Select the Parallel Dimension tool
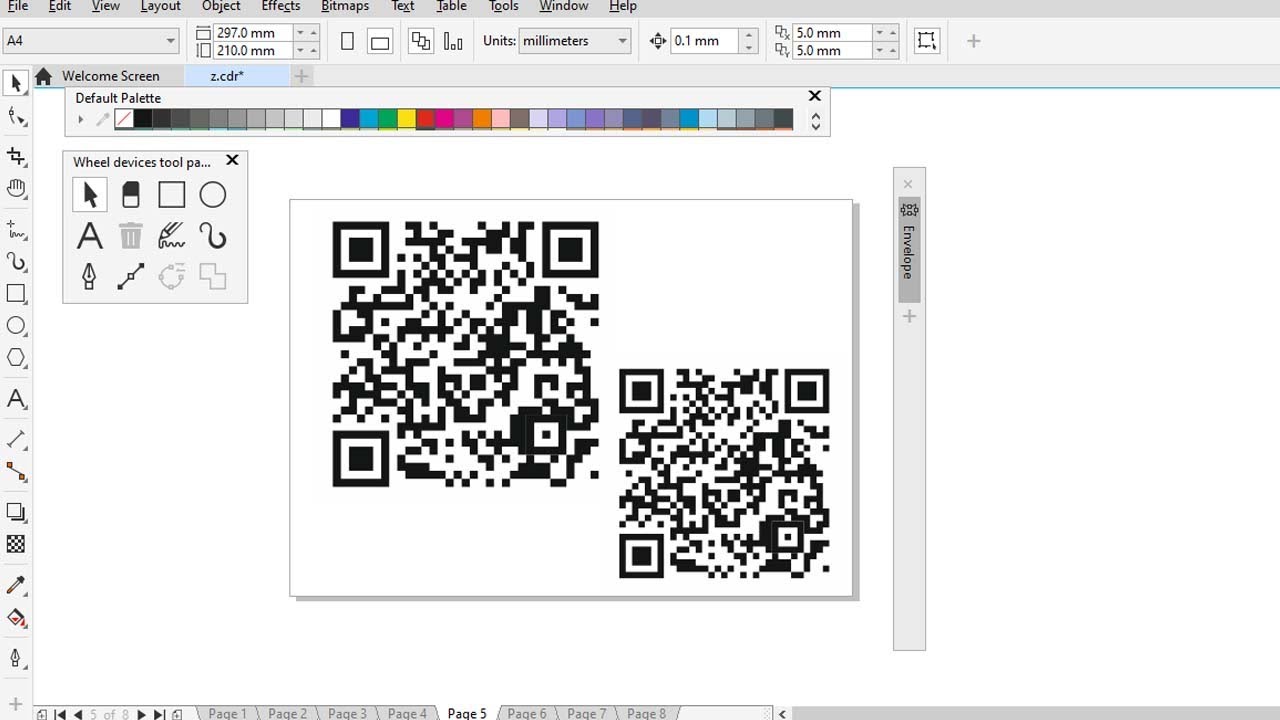This screenshot has height=720, width=1280. (16, 439)
